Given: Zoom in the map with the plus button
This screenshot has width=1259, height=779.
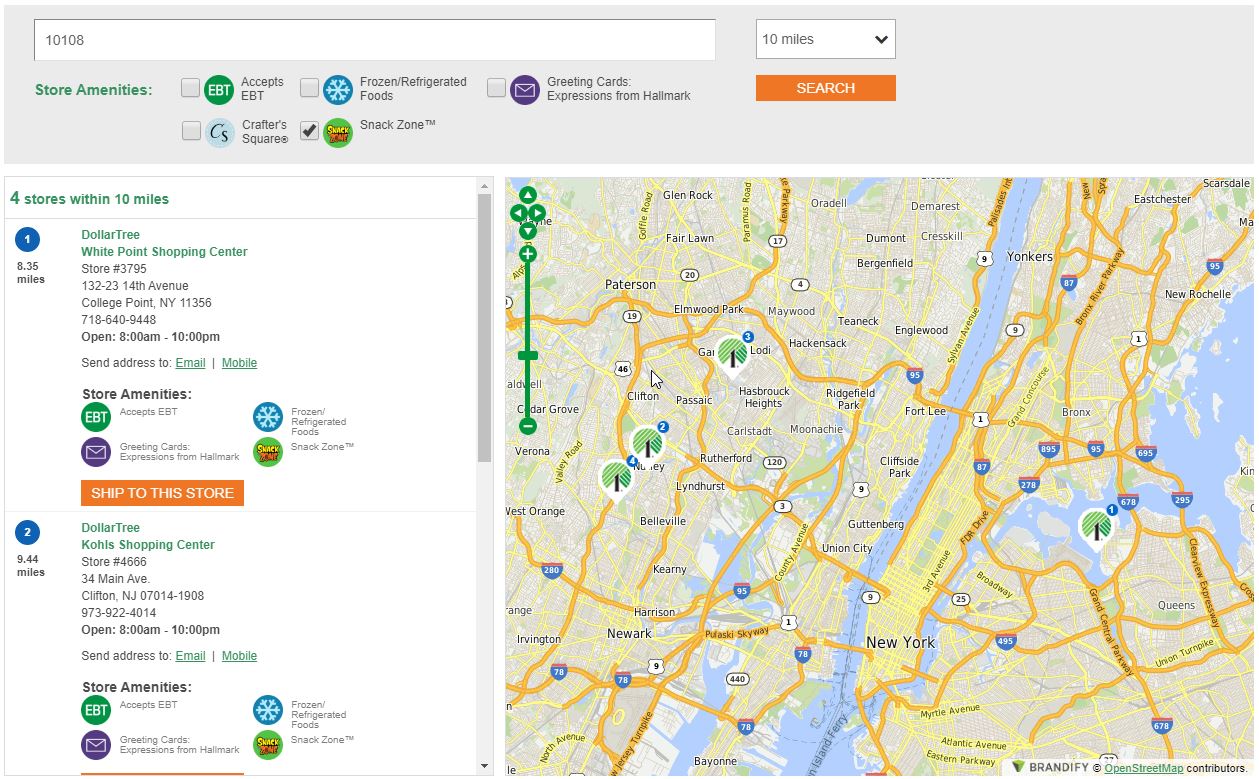Looking at the screenshot, I should tap(528, 254).
